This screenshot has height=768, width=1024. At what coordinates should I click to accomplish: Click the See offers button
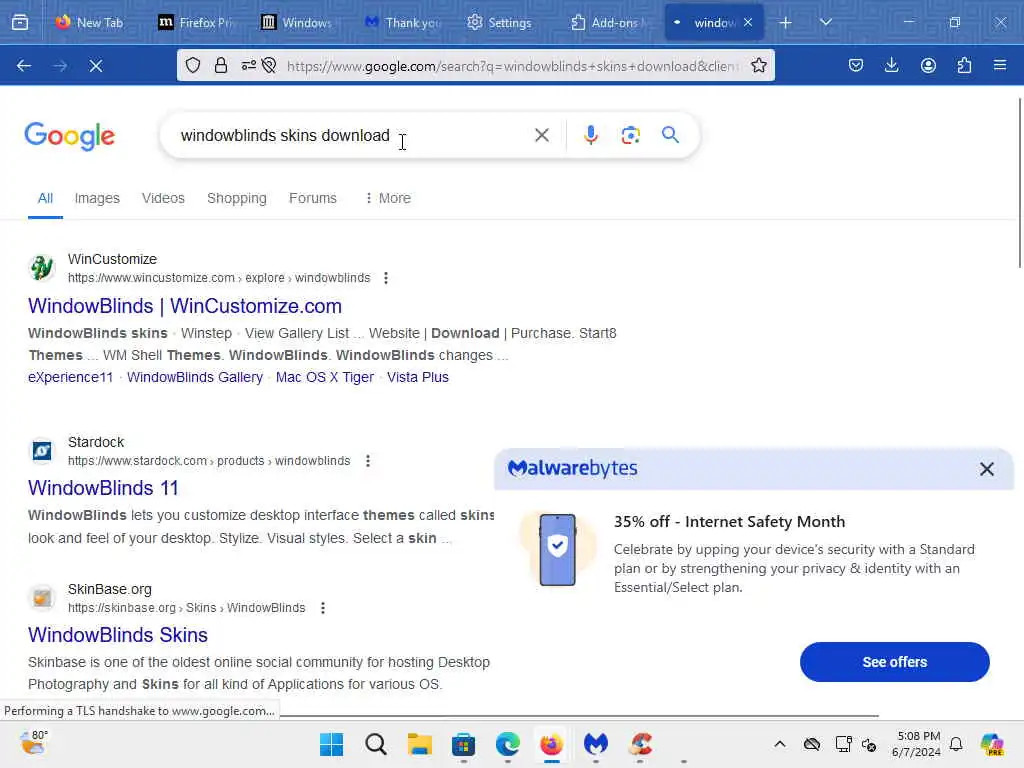tap(894, 662)
